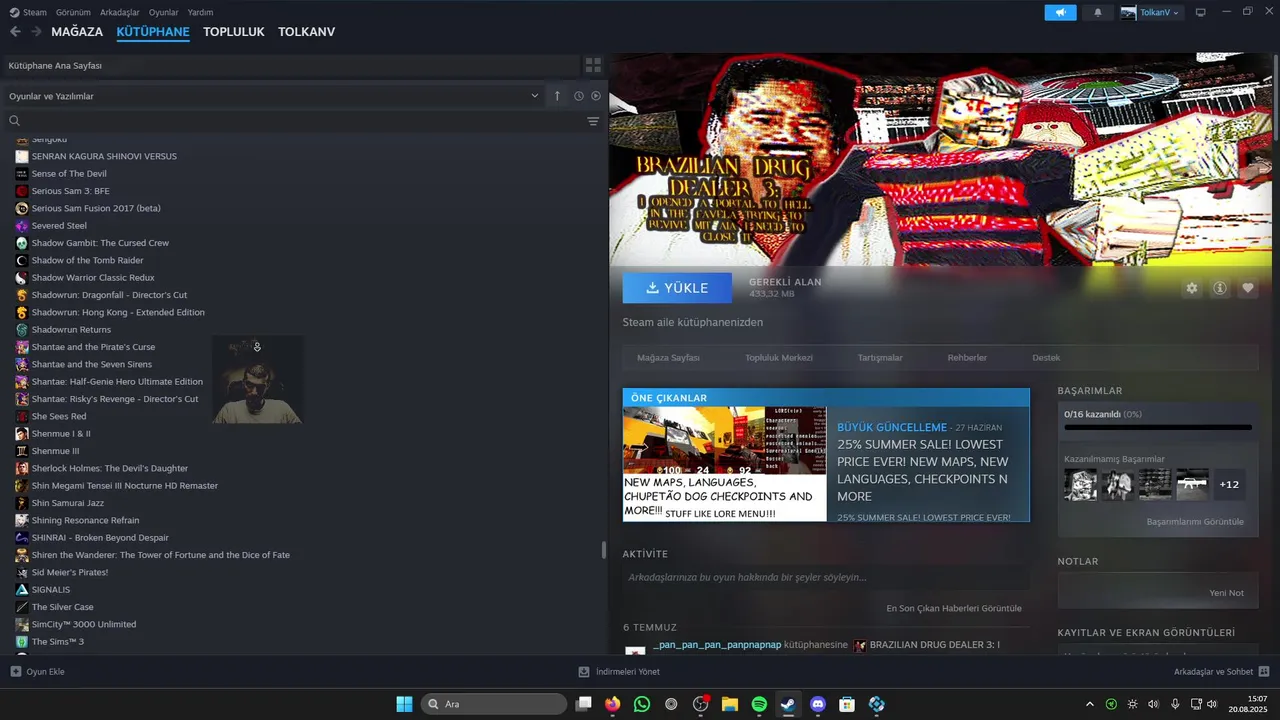The image size is (1280, 720).
Task: Select The Silver Case
Action: coord(62,607)
